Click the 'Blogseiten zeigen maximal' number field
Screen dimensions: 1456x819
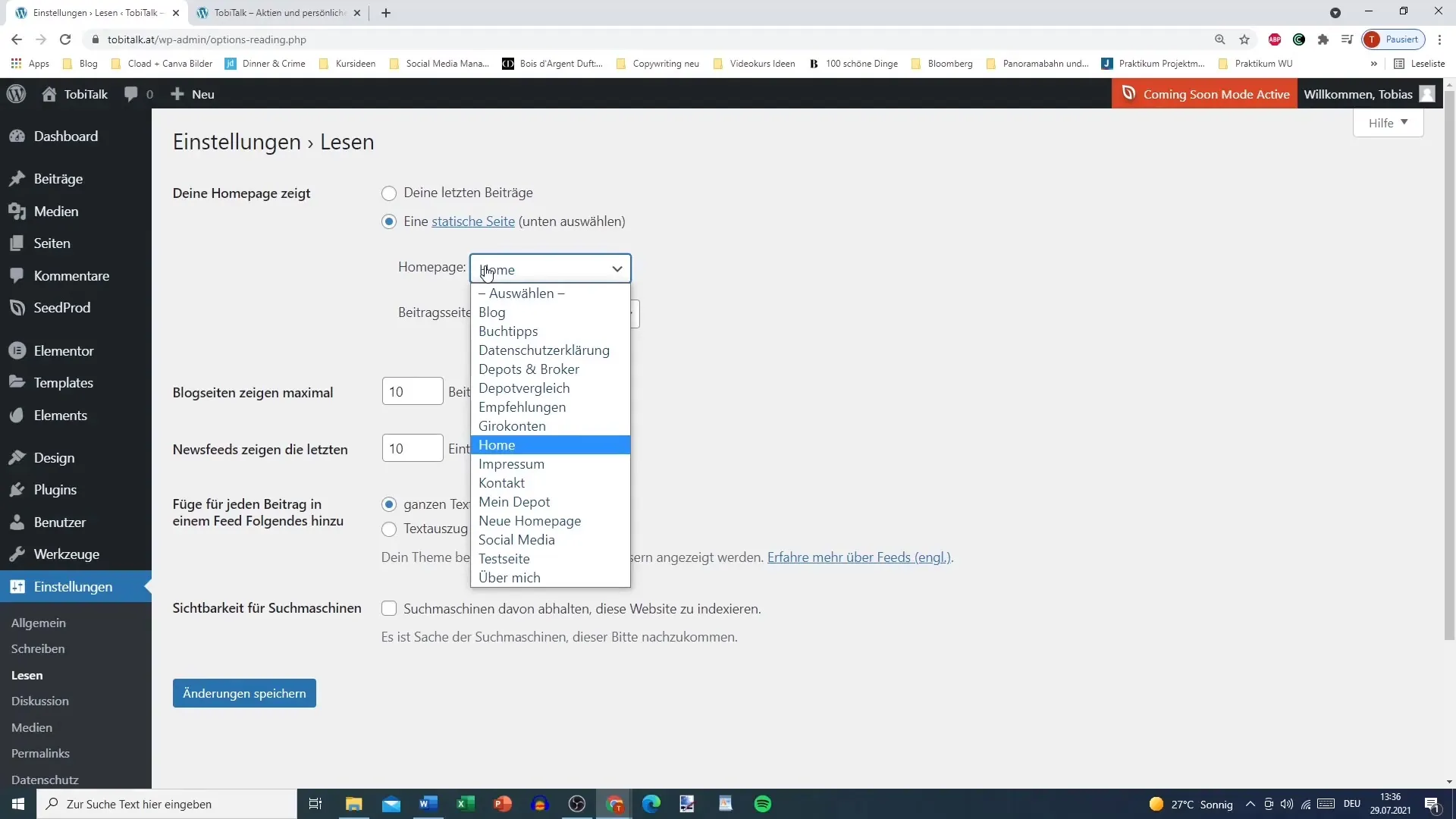click(x=412, y=392)
